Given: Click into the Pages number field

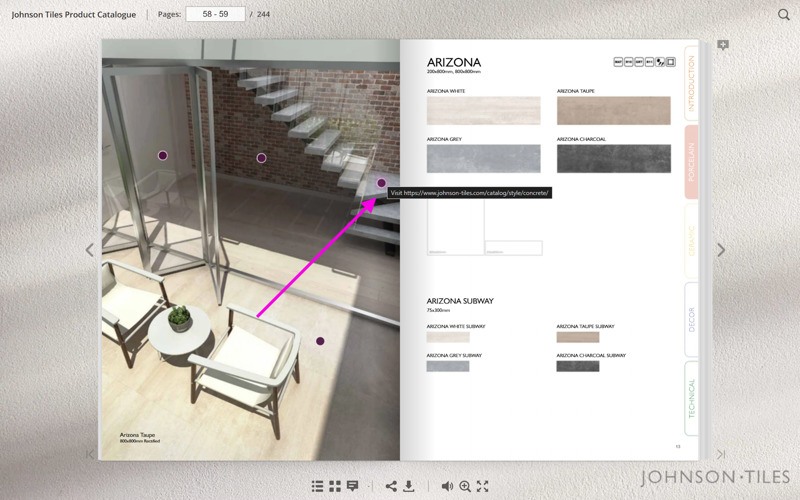Looking at the screenshot, I should click(x=215, y=14).
